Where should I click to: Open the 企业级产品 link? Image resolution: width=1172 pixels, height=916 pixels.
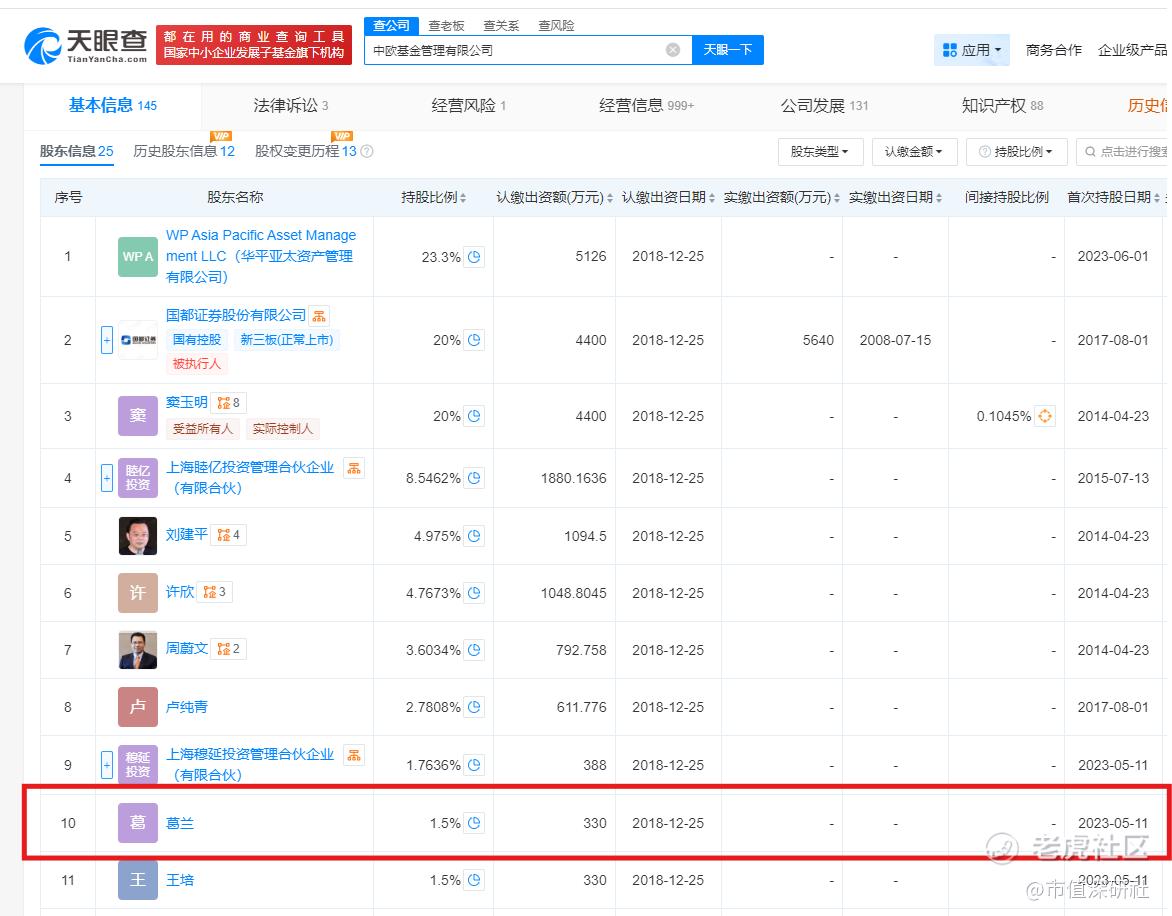[1132, 50]
